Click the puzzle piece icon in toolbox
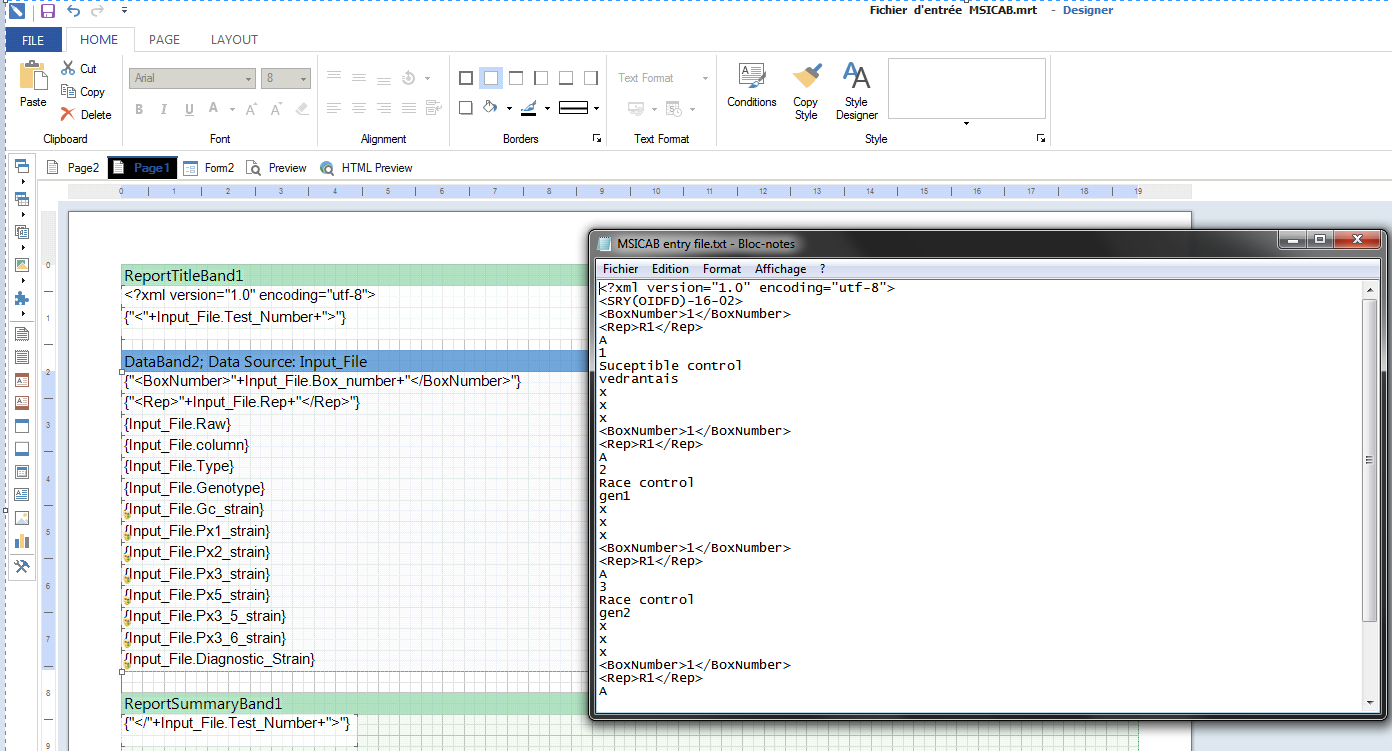1392x751 pixels. coord(22,298)
